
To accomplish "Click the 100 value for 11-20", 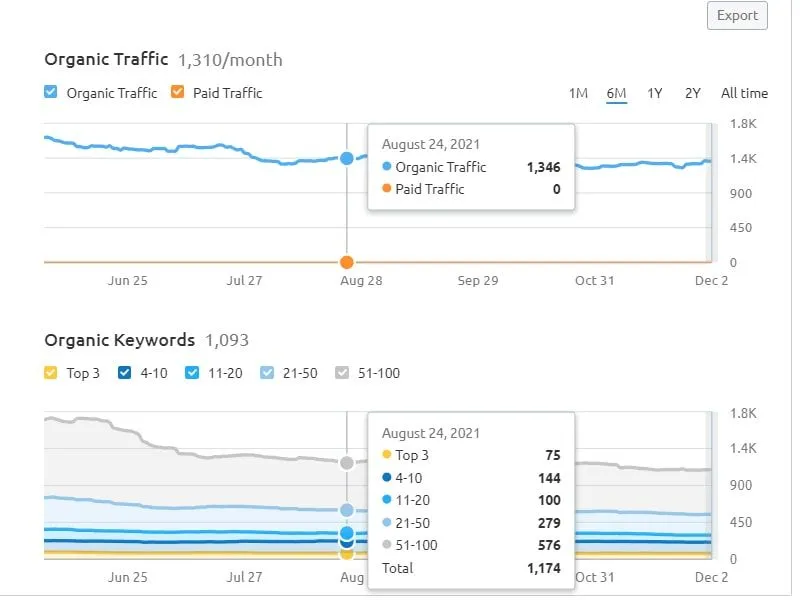I will 549,501.
